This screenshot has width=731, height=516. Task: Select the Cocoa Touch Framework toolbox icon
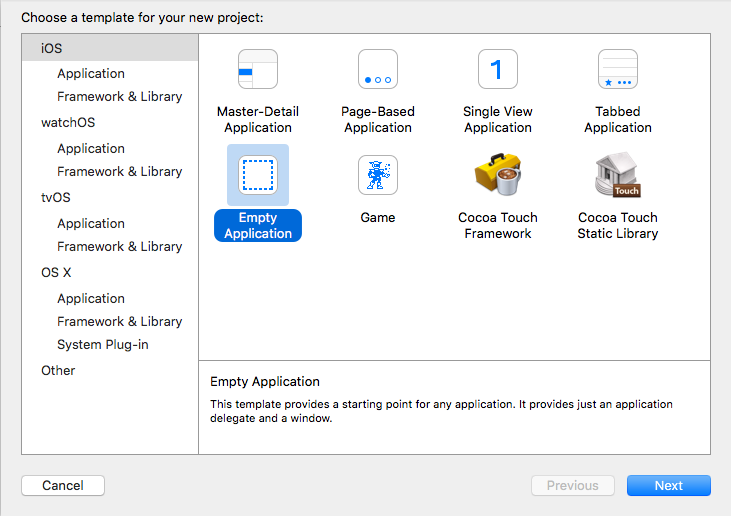pos(498,174)
